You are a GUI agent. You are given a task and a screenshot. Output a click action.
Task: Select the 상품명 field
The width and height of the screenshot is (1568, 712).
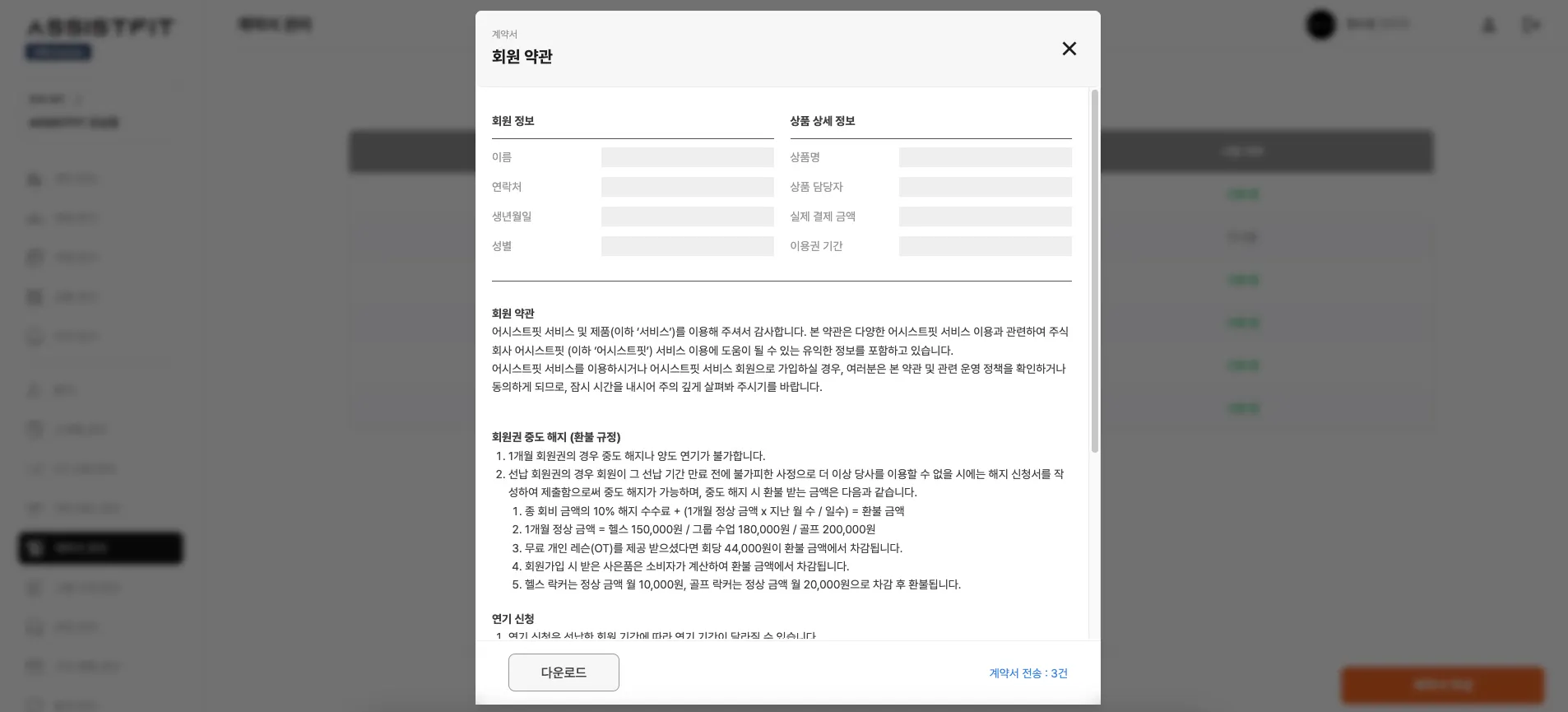point(985,157)
